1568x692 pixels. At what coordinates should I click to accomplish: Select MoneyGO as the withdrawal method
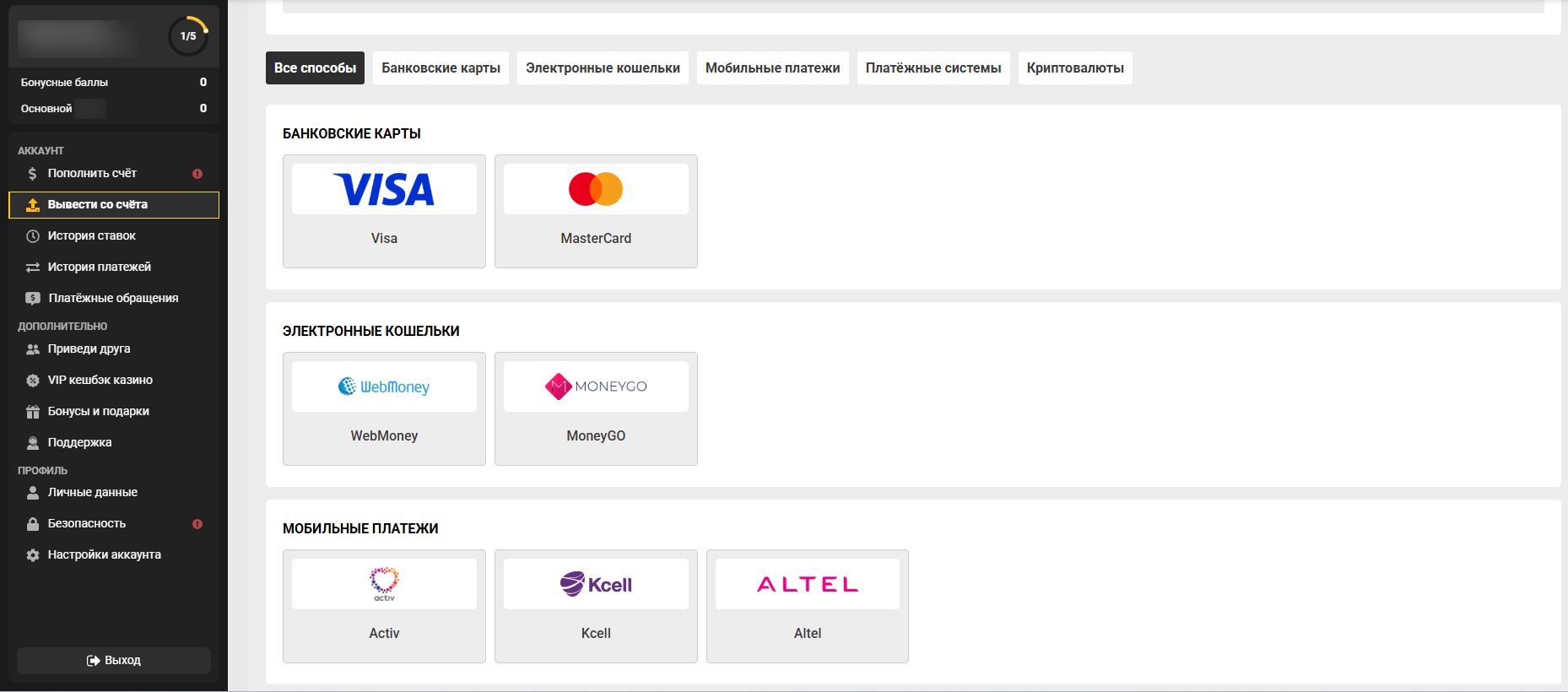click(x=596, y=408)
